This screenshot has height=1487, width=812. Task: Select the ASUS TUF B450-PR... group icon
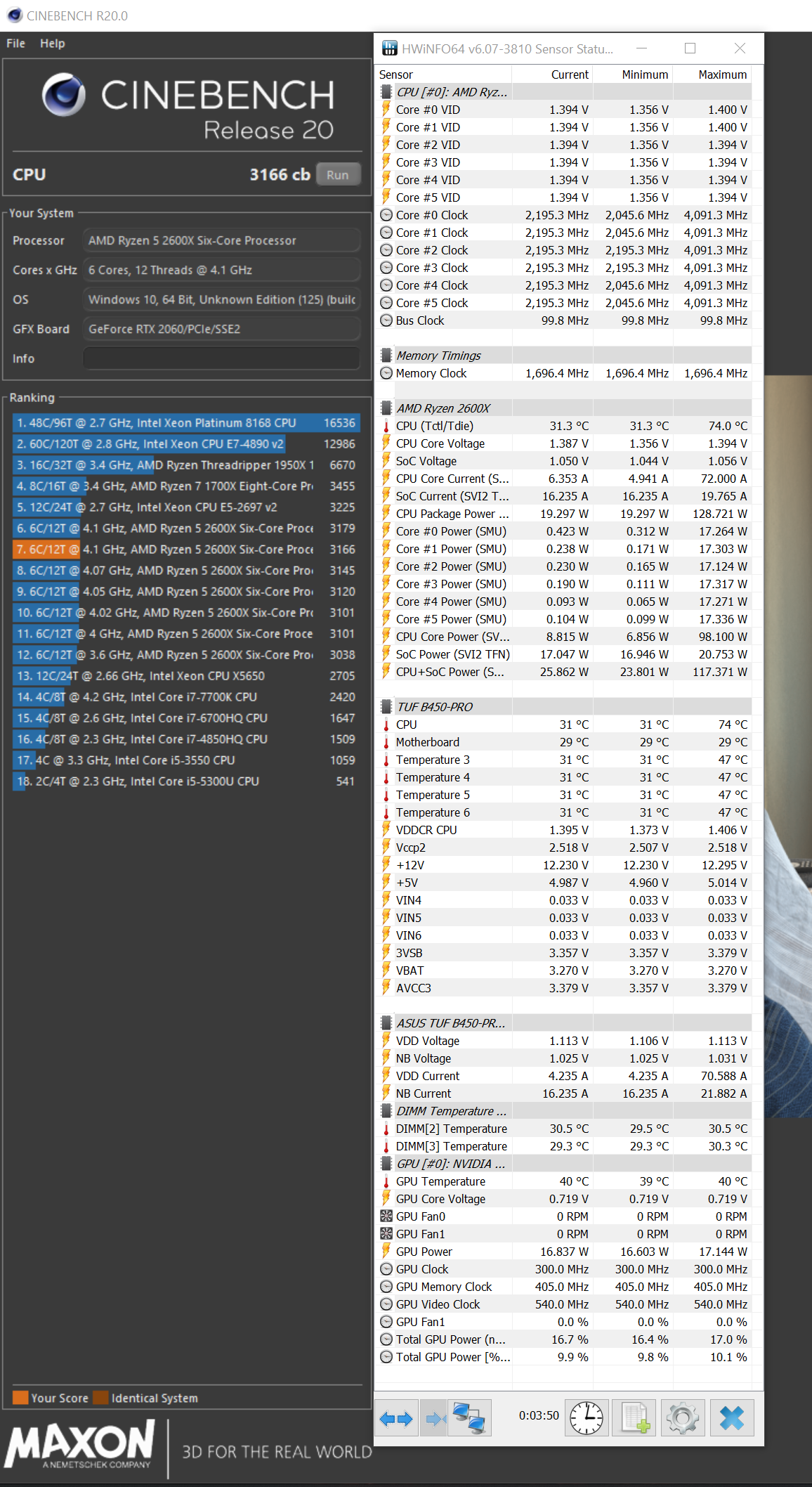point(386,1023)
